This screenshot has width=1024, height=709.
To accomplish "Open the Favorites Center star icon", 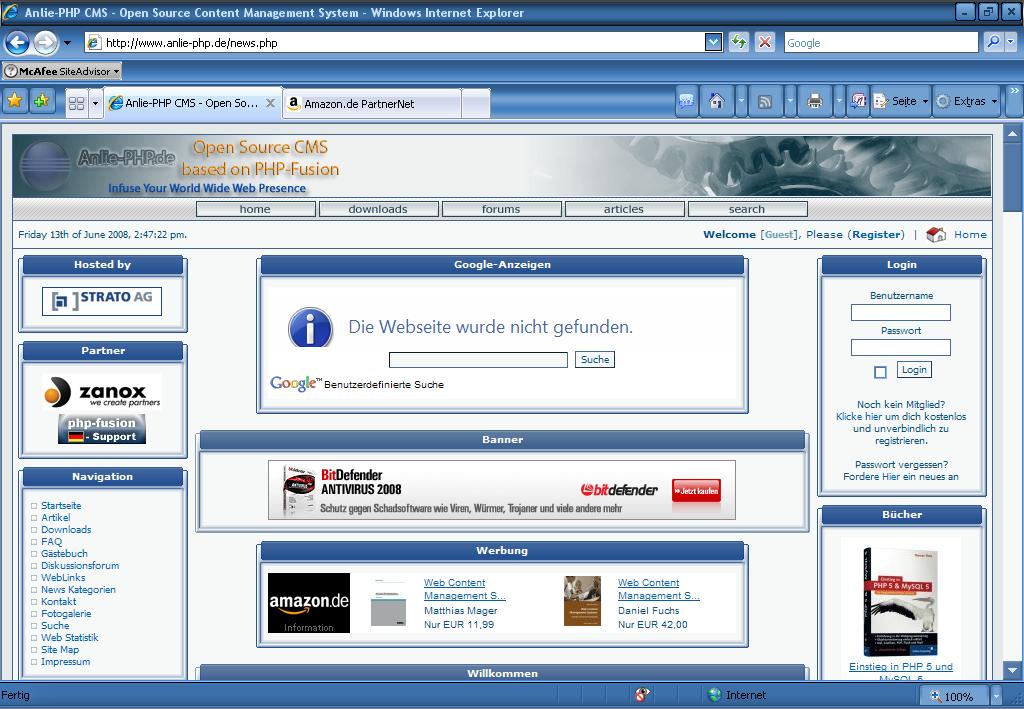I will (15, 101).
